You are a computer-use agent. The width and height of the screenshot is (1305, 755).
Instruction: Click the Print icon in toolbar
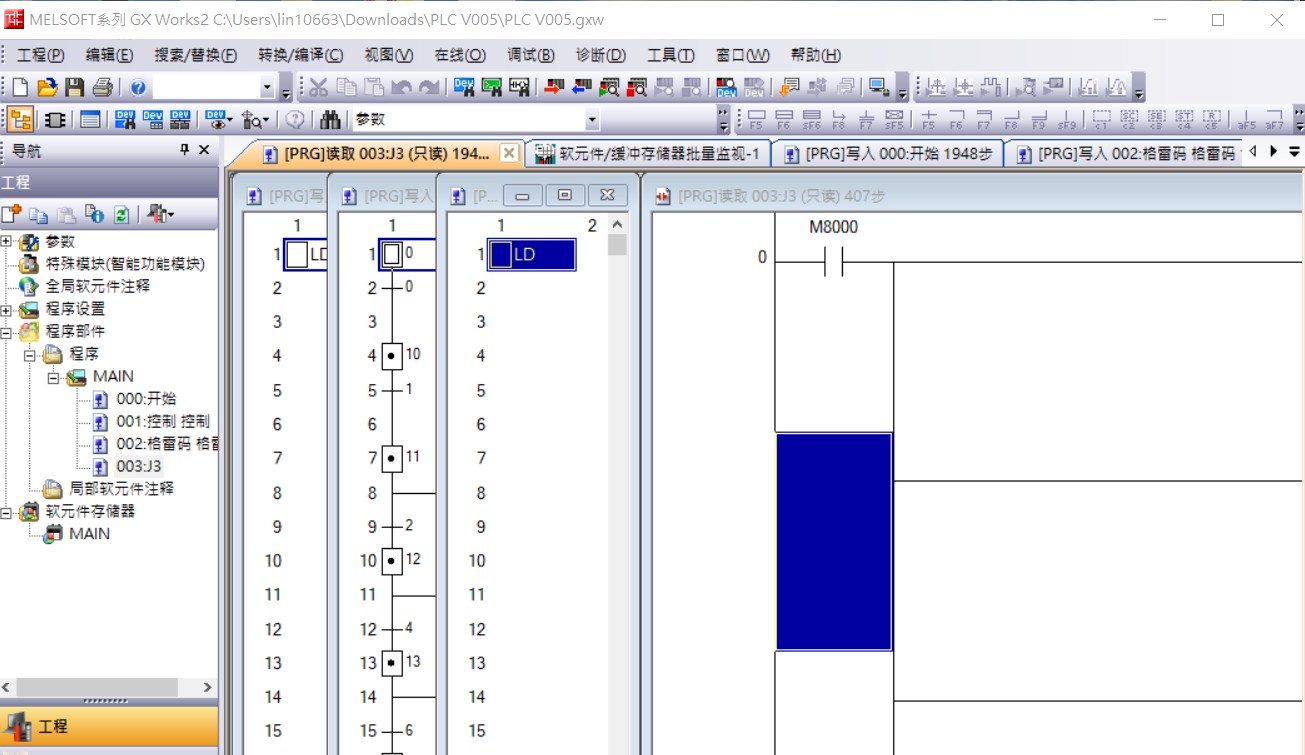103,88
